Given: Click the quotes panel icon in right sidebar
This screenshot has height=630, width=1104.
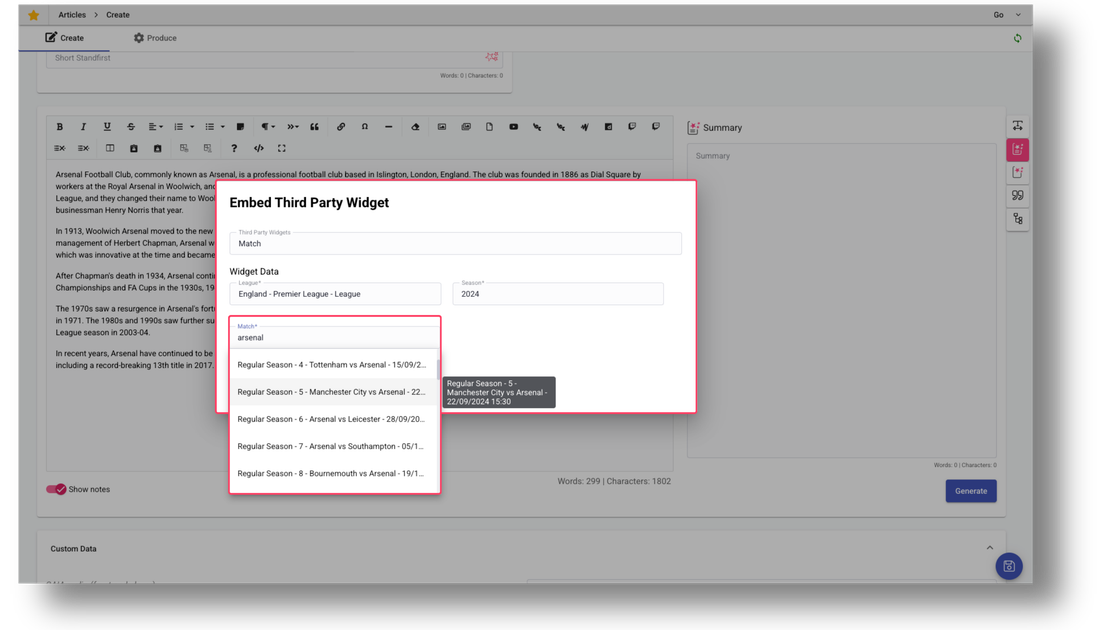Looking at the screenshot, I should (1017, 195).
